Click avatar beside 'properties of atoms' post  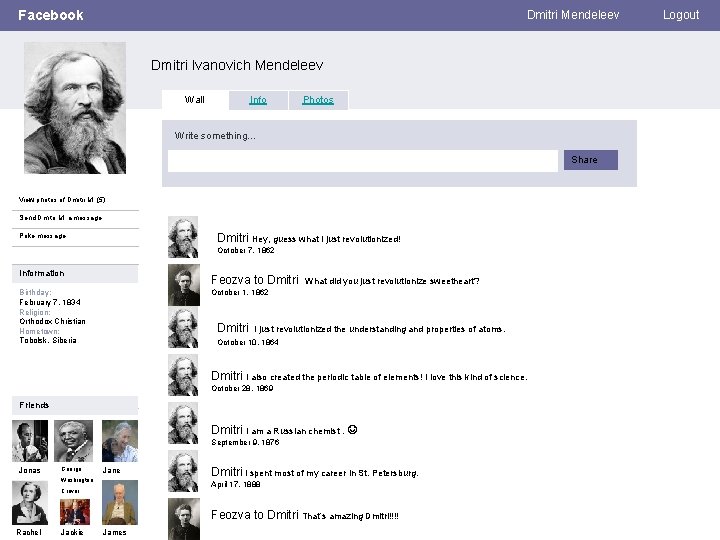(183, 328)
